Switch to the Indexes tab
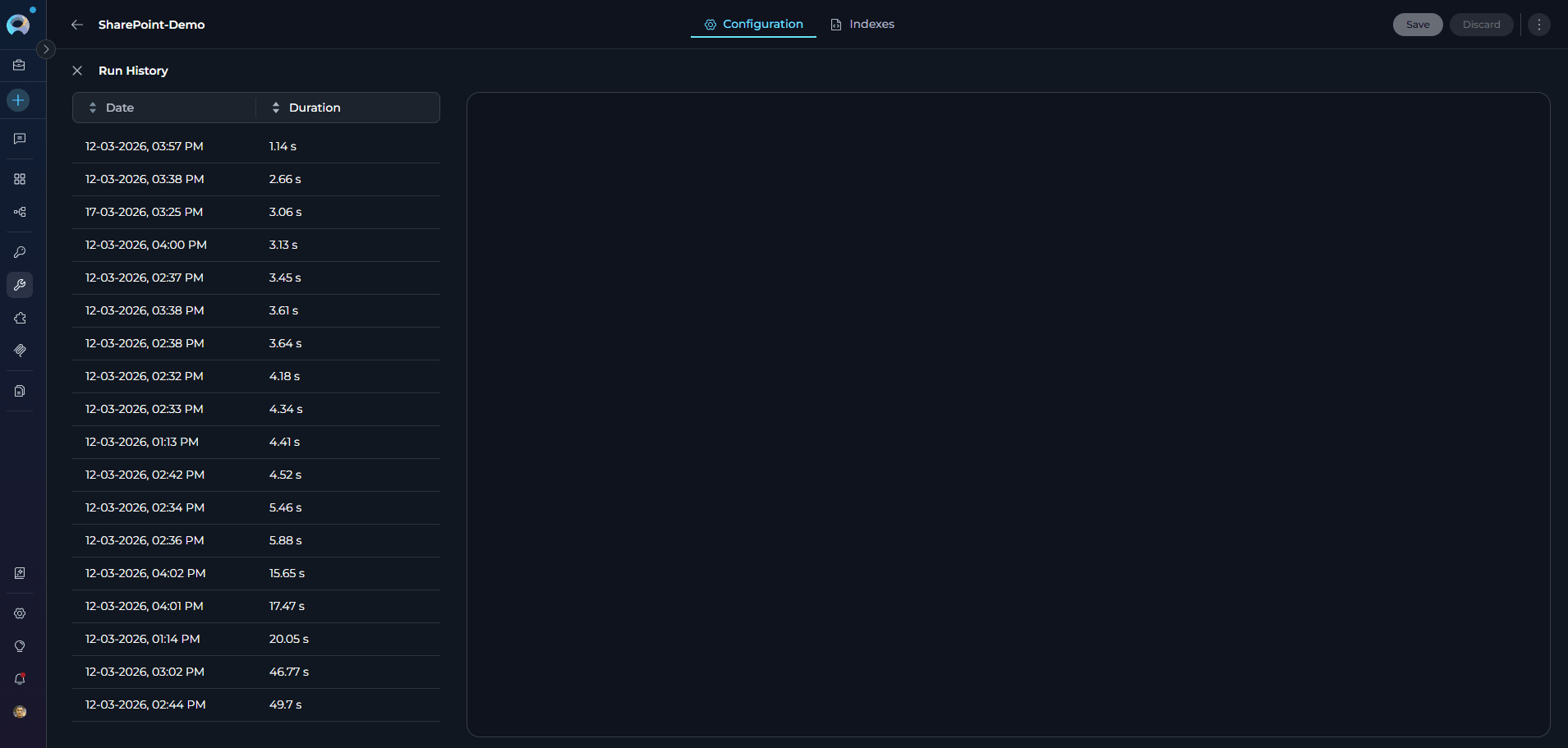The height and width of the screenshot is (748, 1568). pos(862,24)
